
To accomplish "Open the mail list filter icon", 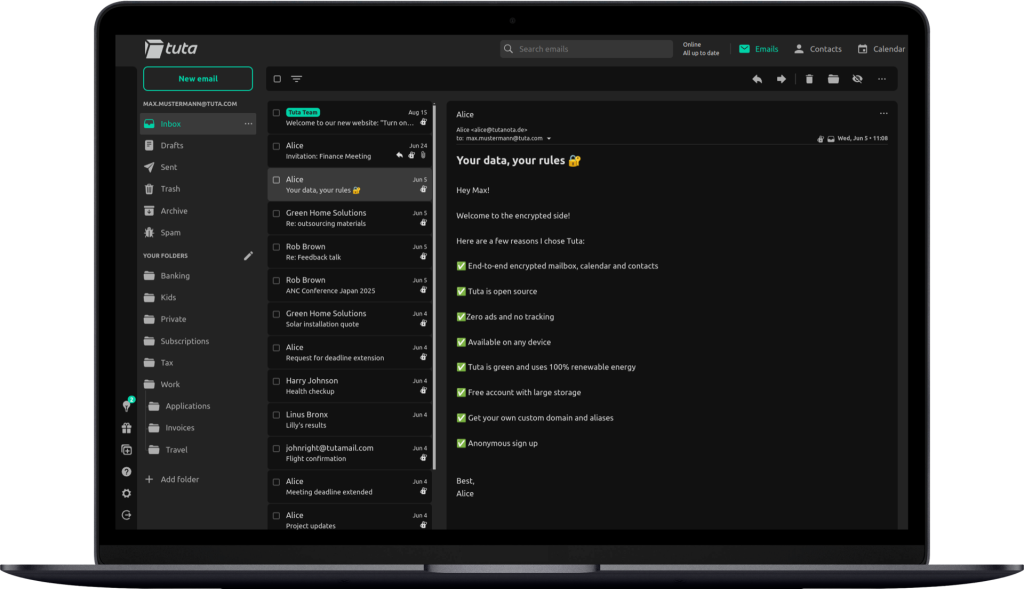I will pos(296,79).
